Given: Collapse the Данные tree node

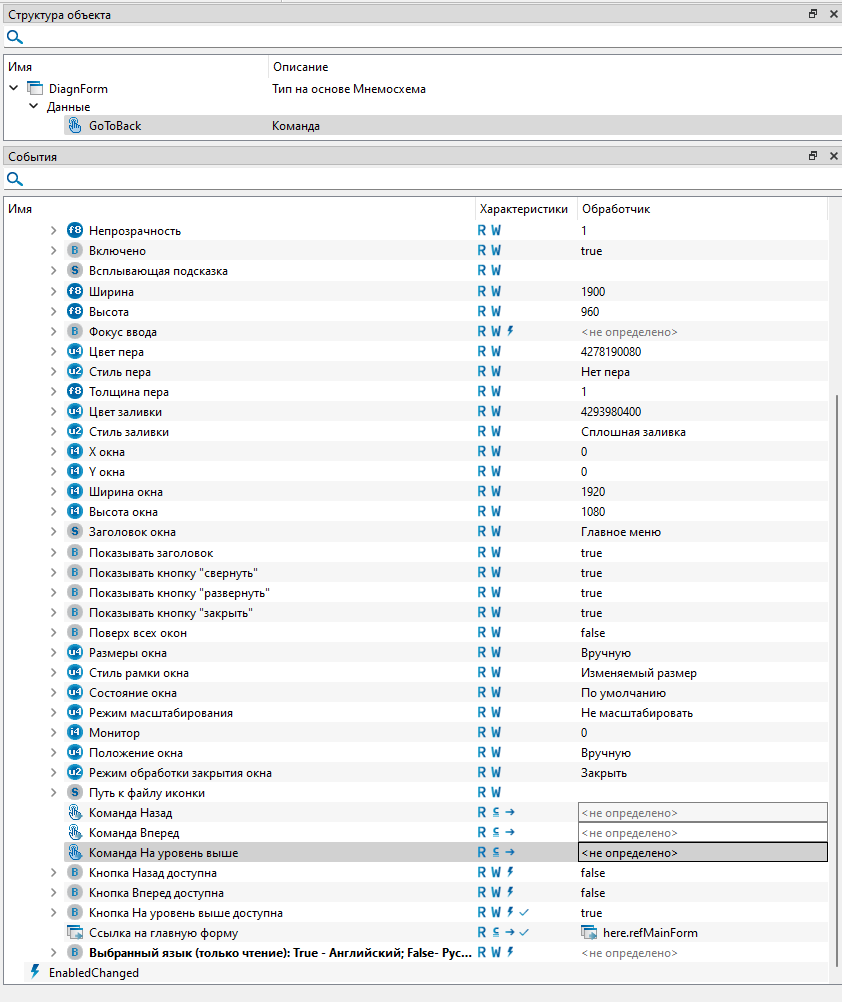Looking at the screenshot, I should (x=33, y=107).
